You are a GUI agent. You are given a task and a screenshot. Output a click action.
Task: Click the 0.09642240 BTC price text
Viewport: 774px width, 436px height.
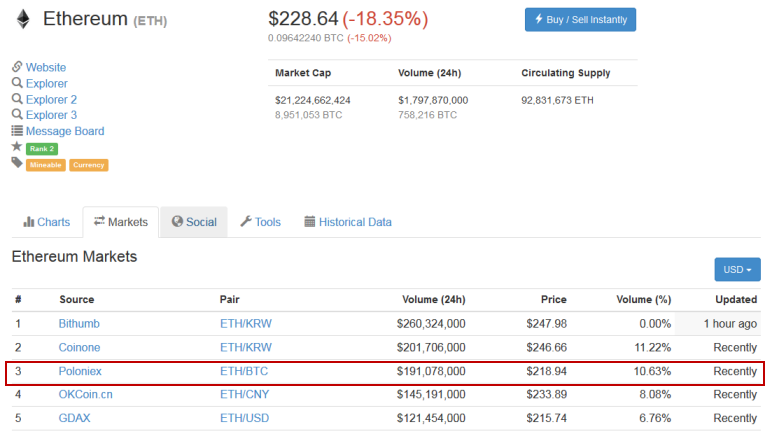306,38
